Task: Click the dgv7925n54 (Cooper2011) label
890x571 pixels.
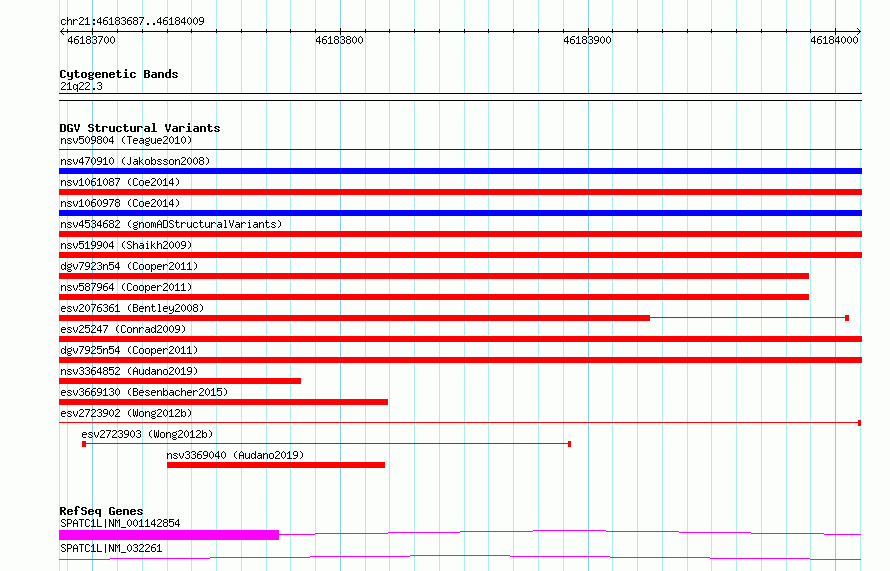Action: [x=129, y=350]
